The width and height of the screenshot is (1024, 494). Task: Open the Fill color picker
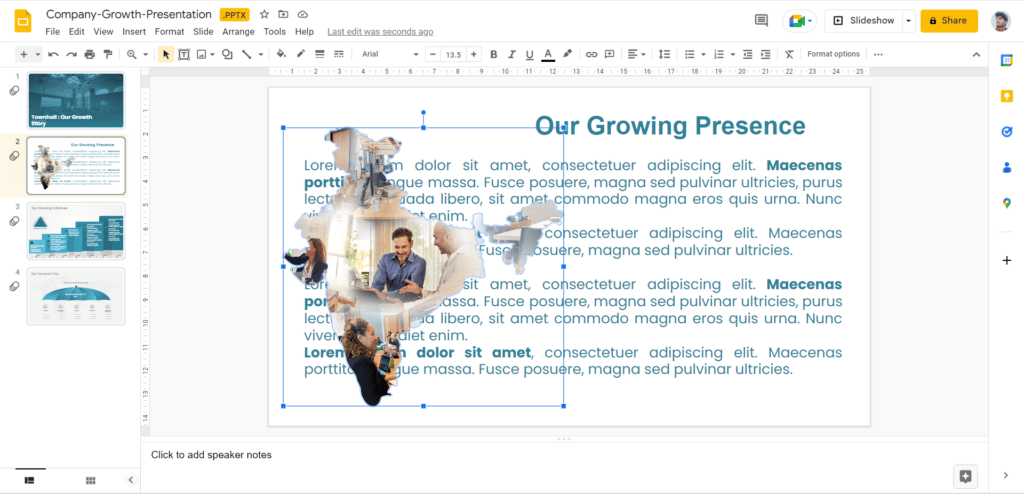[x=281, y=54]
